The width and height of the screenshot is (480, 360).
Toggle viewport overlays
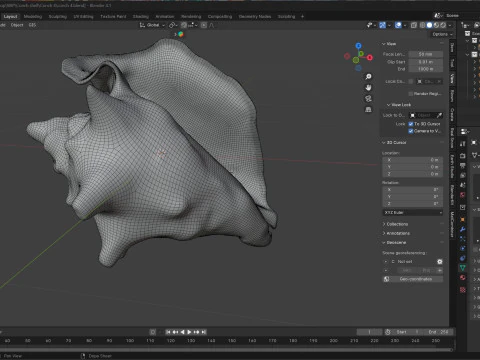coord(398,25)
